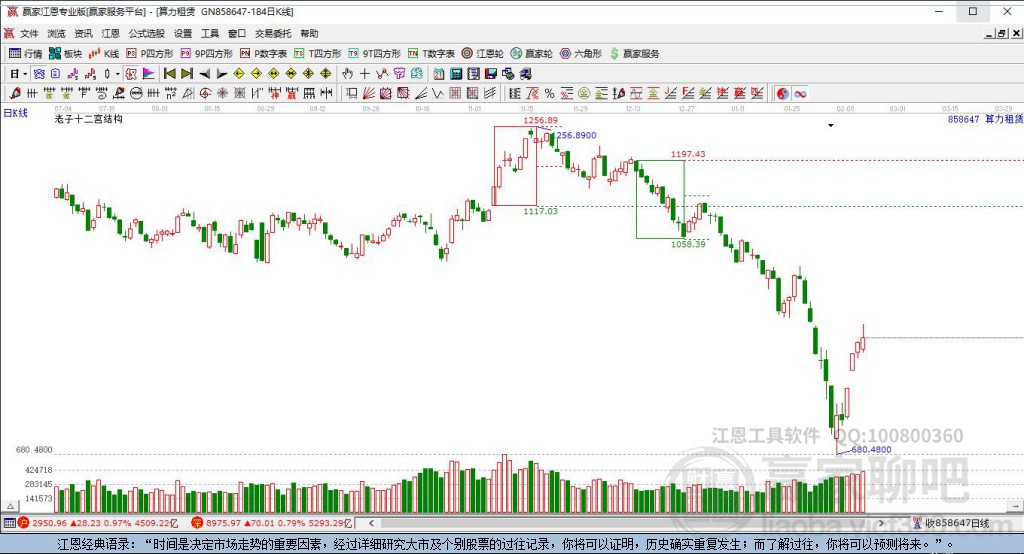Select the triangle ruler drawing tool

click(188, 93)
